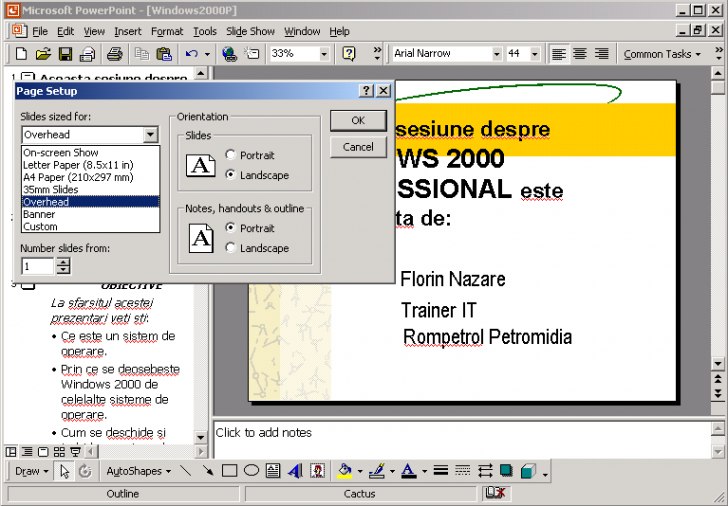
Task: Collapse the Slides sized for dropdown arrow
Action: pos(150,135)
